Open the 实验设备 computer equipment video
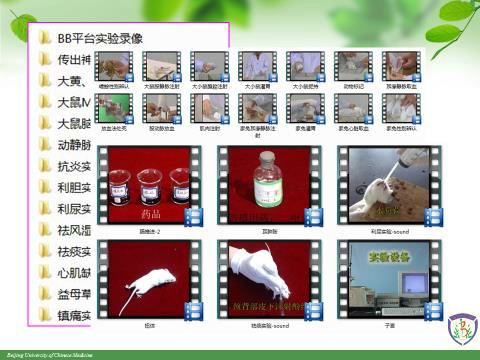The width and height of the screenshot is (480, 360). pos(389,280)
